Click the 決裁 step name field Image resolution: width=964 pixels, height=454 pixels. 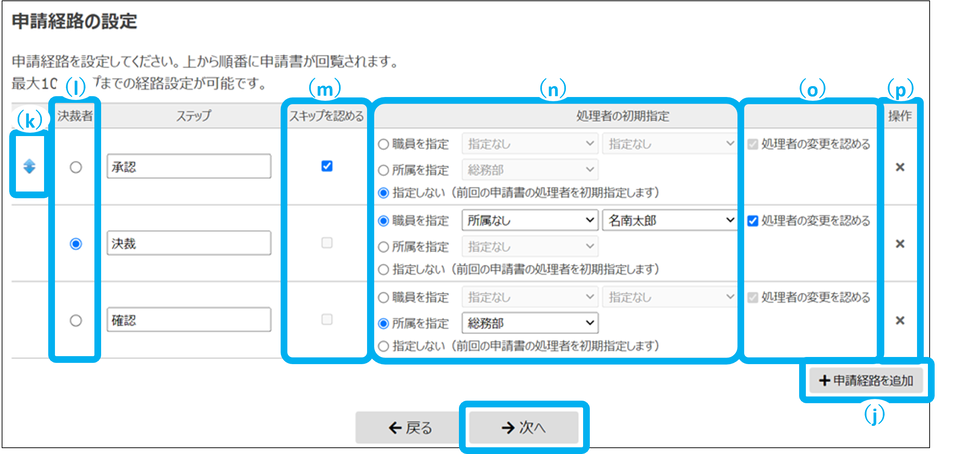point(188,243)
